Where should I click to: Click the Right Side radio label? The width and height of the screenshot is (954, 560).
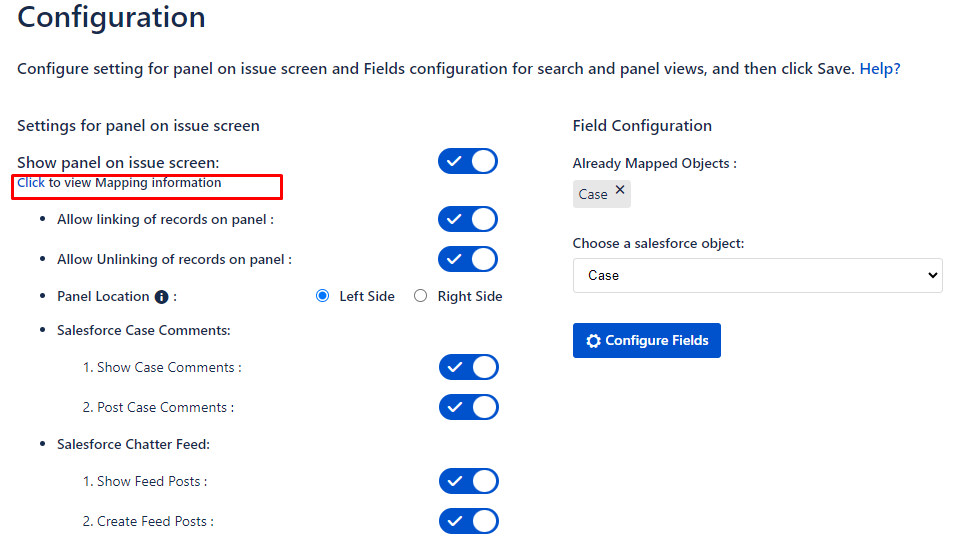(470, 296)
